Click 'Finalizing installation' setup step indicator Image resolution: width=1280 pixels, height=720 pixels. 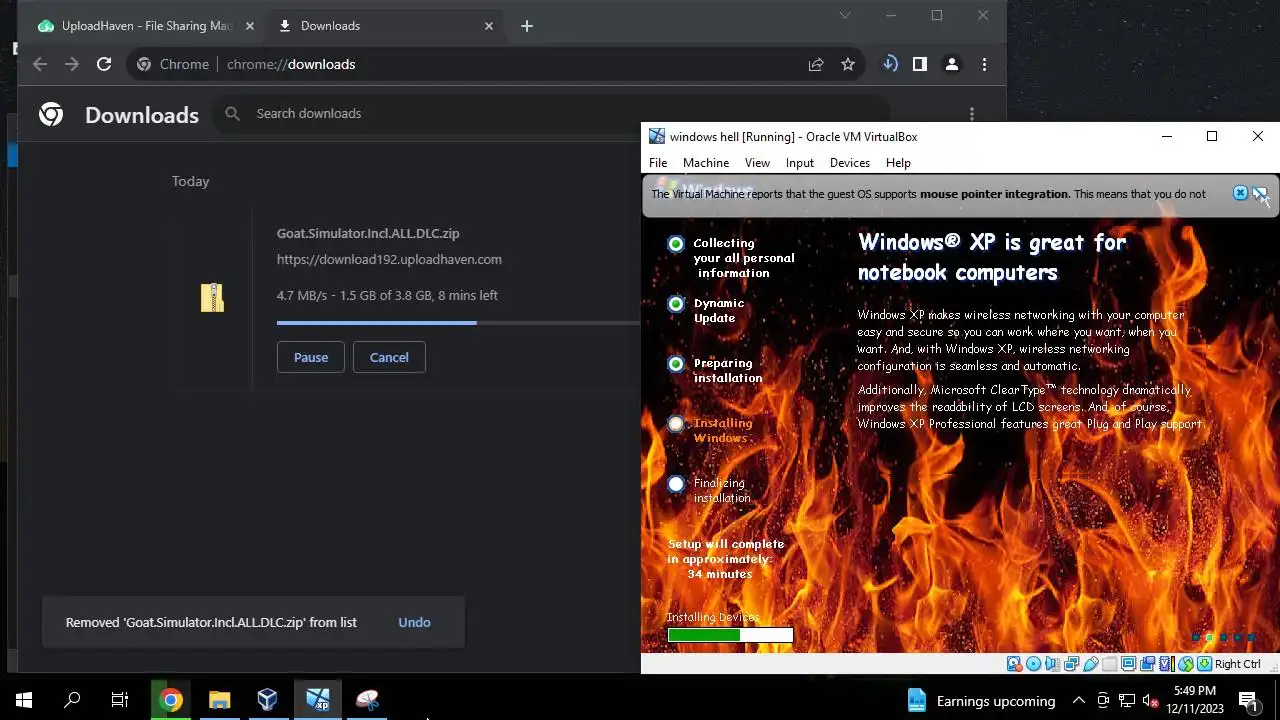click(x=676, y=484)
